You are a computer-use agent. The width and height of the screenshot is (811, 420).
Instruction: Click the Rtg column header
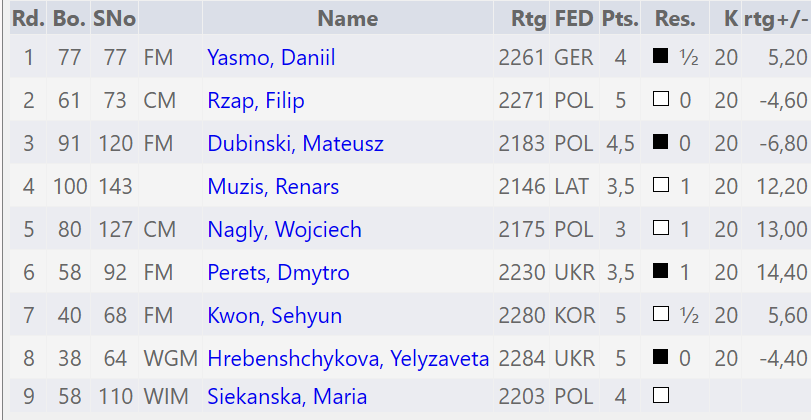(x=529, y=19)
